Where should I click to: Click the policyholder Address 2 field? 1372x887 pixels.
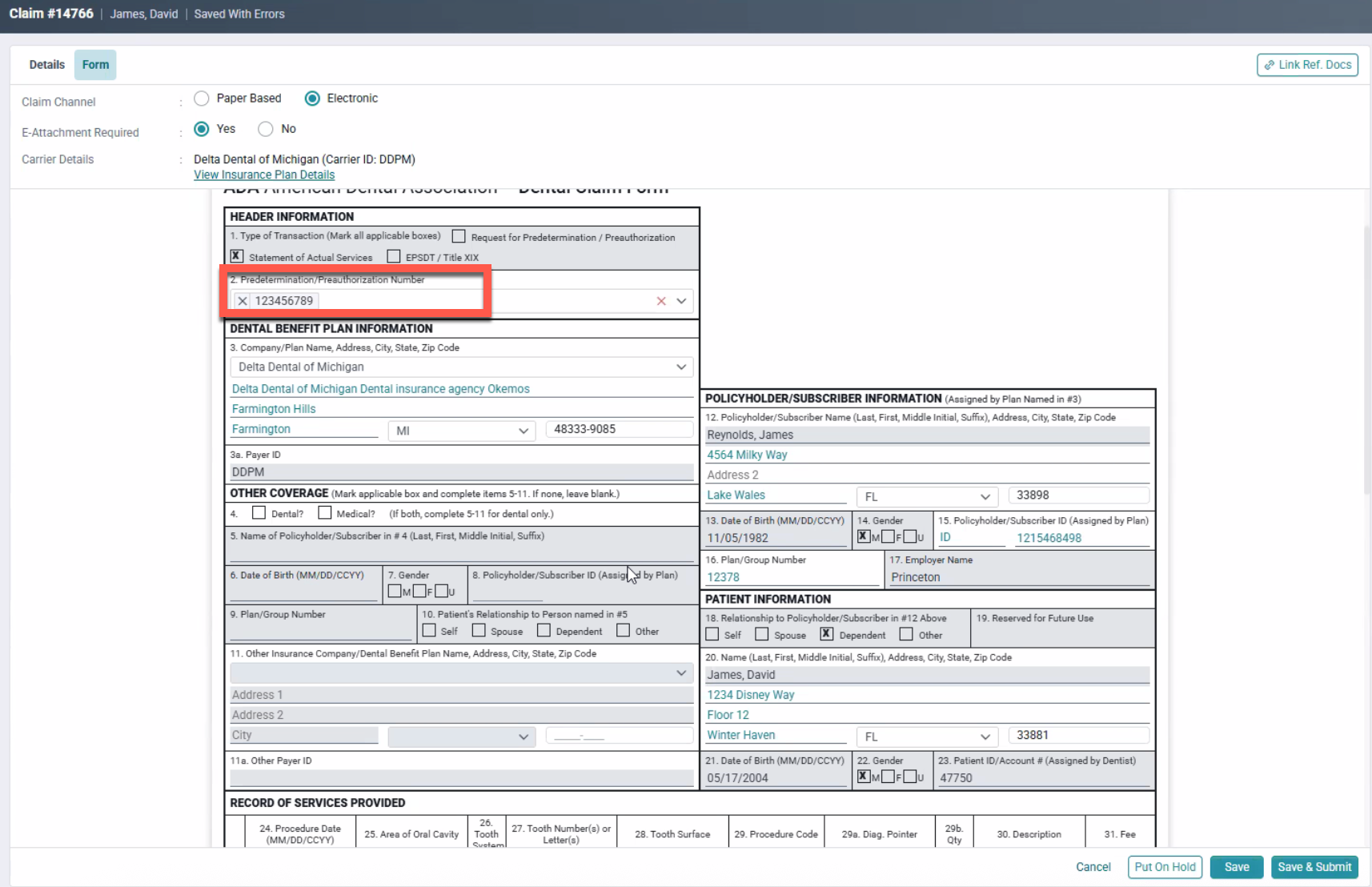(927, 475)
